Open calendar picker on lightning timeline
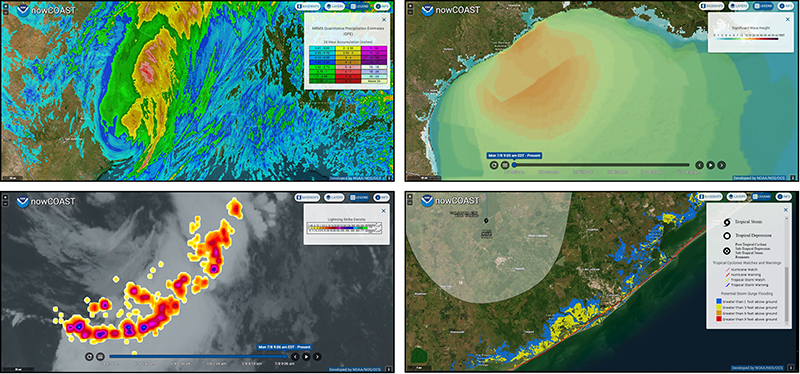 (x=101, y=356)
